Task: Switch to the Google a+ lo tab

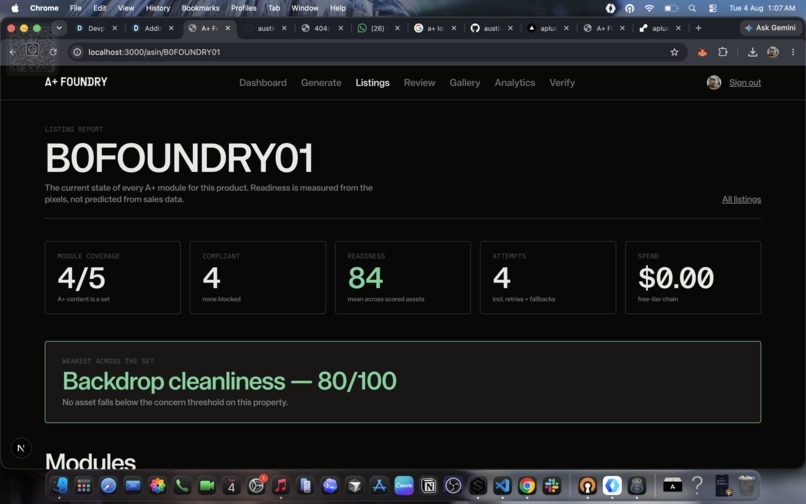Action: point(434,28)
